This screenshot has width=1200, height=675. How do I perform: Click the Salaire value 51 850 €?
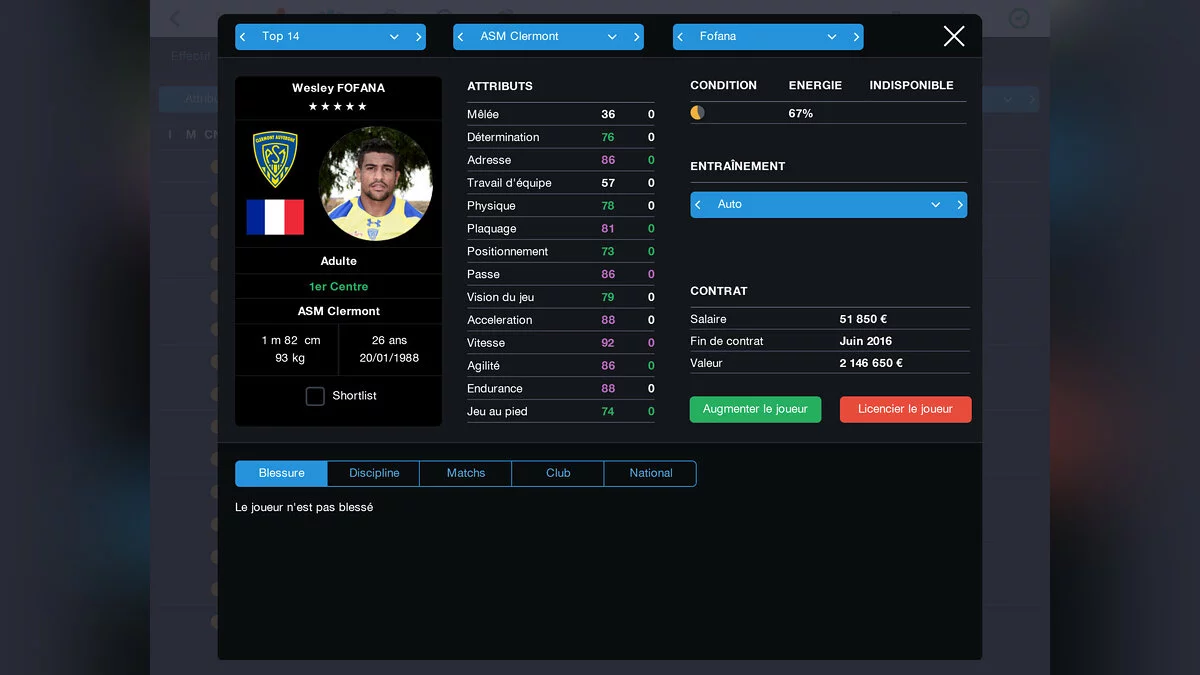(x=864, y=319)
